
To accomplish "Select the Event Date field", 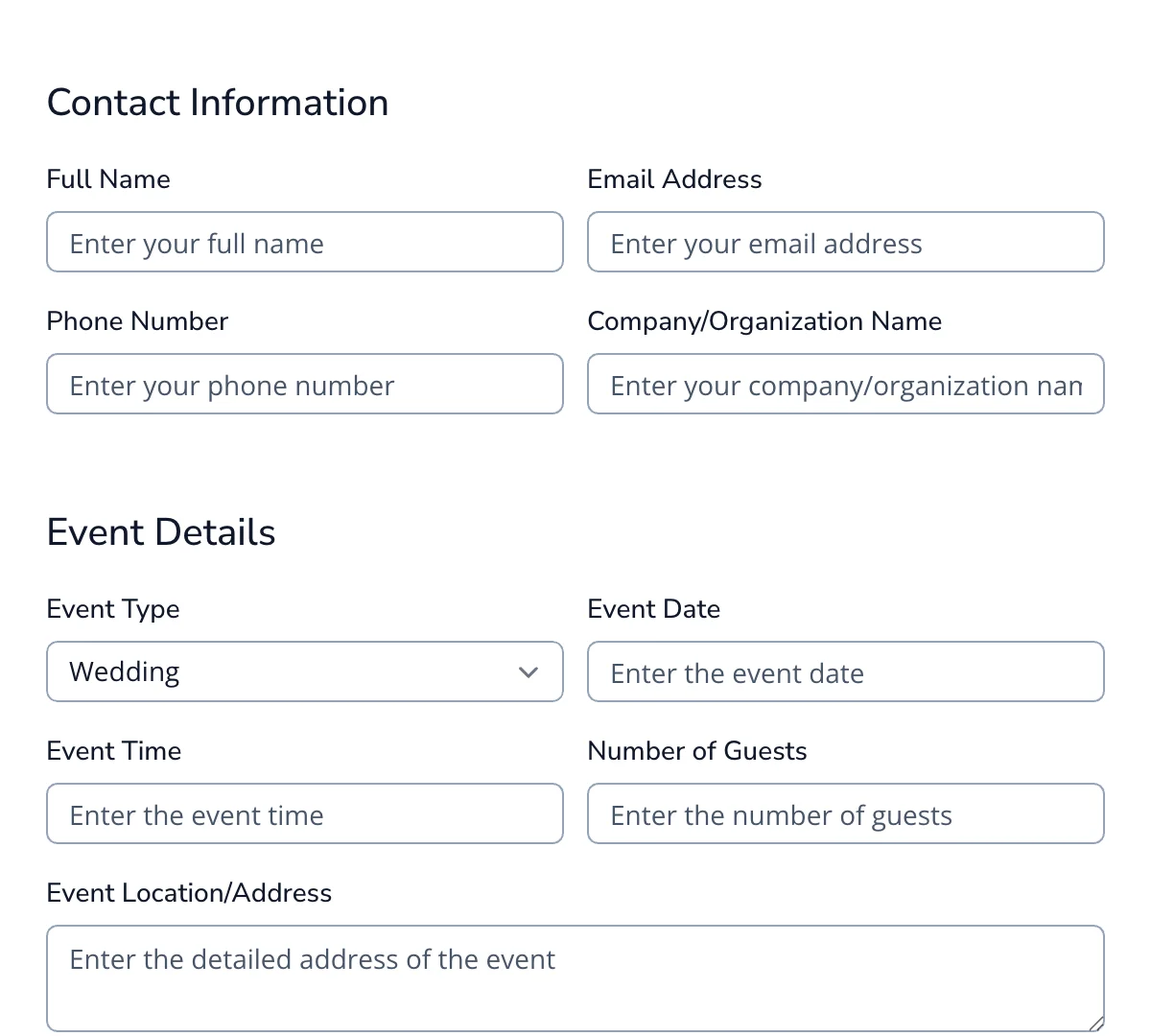I will click(x=845, y=671).
